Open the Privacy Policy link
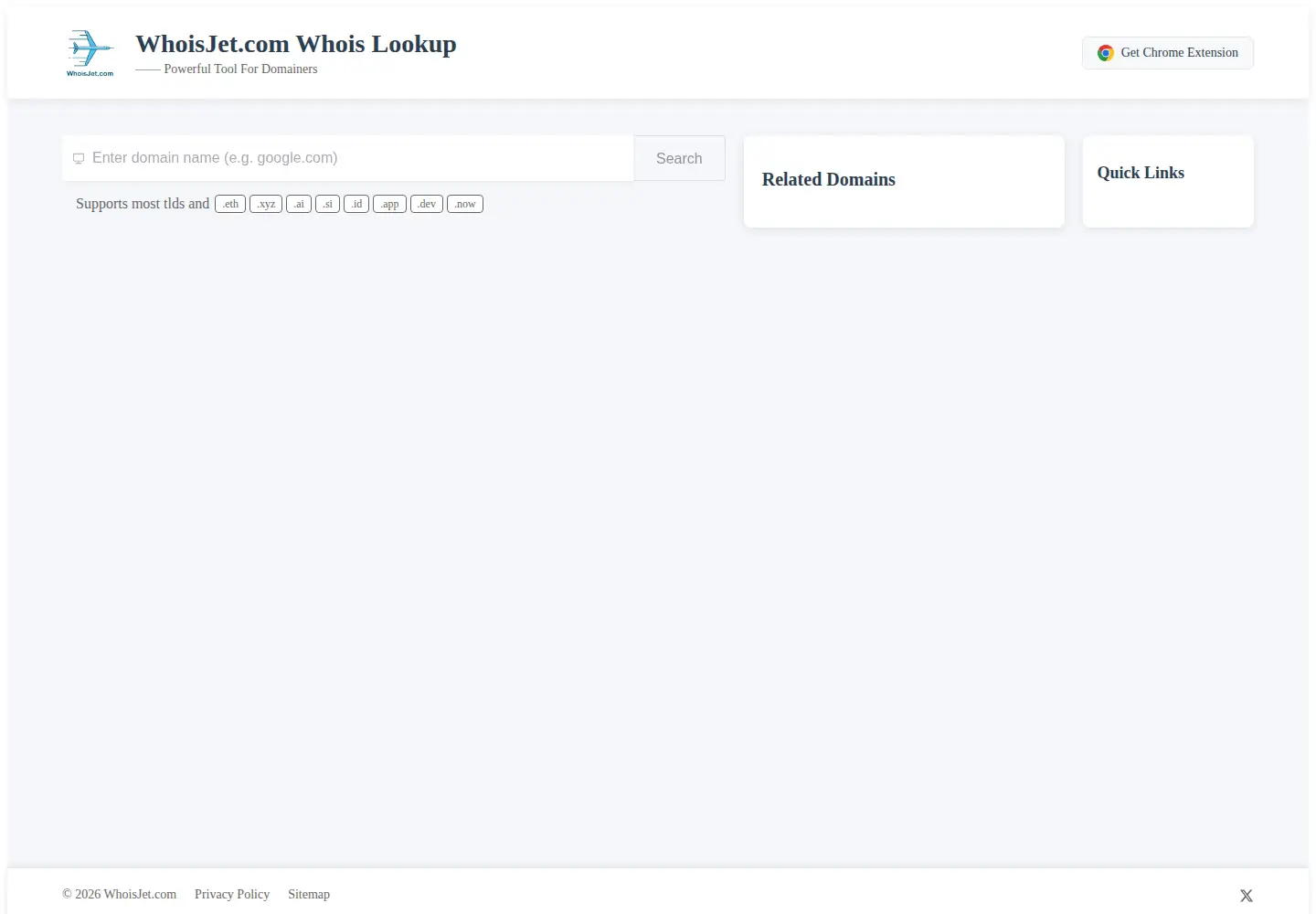This screenshot has width=1316, height=914. pyautogui.click(x=232, y=894)
